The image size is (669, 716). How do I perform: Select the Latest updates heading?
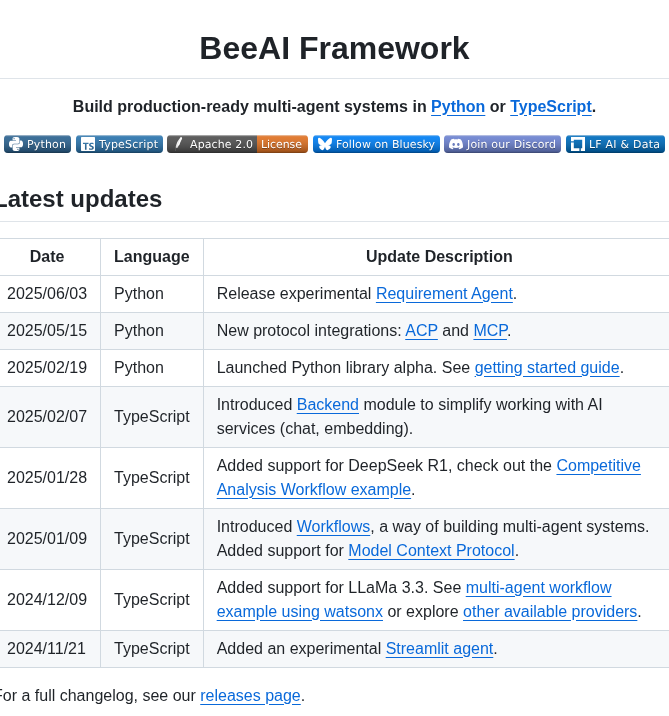click(x=79, y=199)
